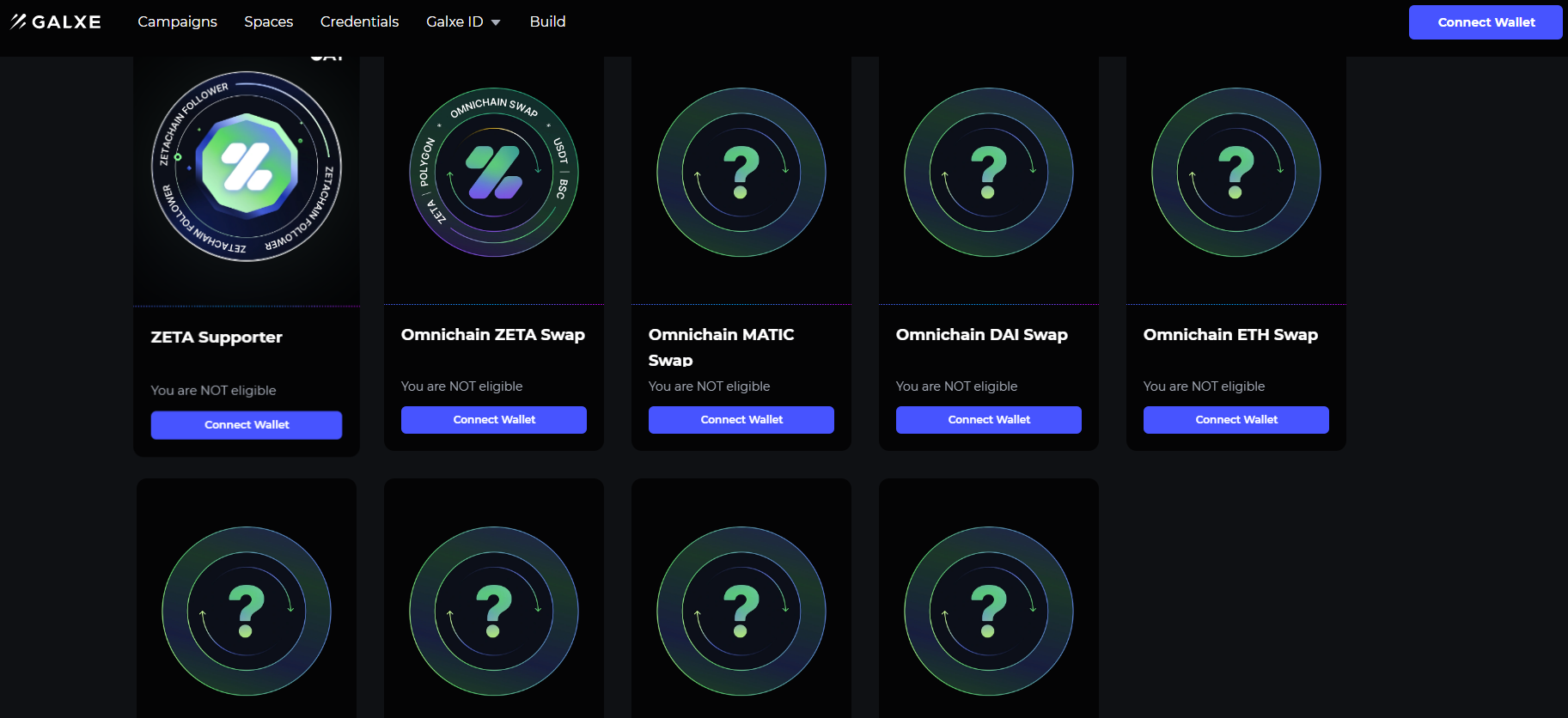The width and height of the screenshot is (1568, 718).
Task: Expand the Galxe ID dropdown
Action: coord(463,21)
